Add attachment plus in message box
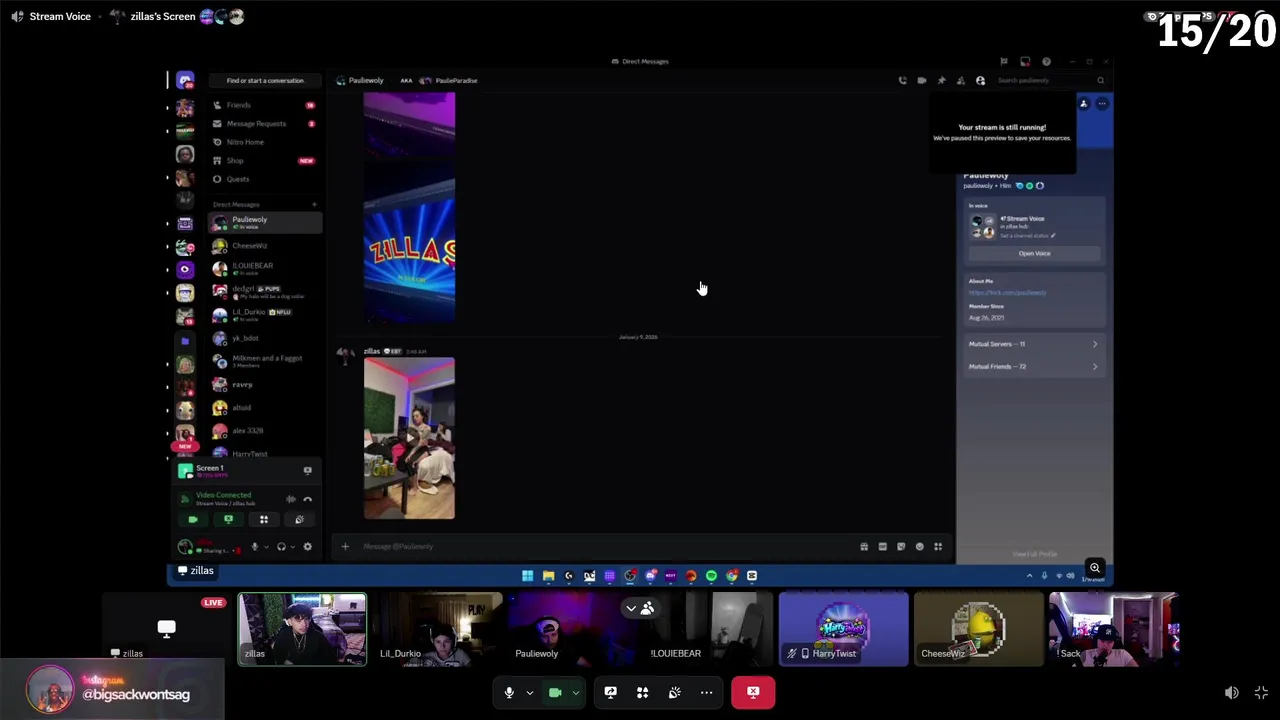 (x=345, y=546)
